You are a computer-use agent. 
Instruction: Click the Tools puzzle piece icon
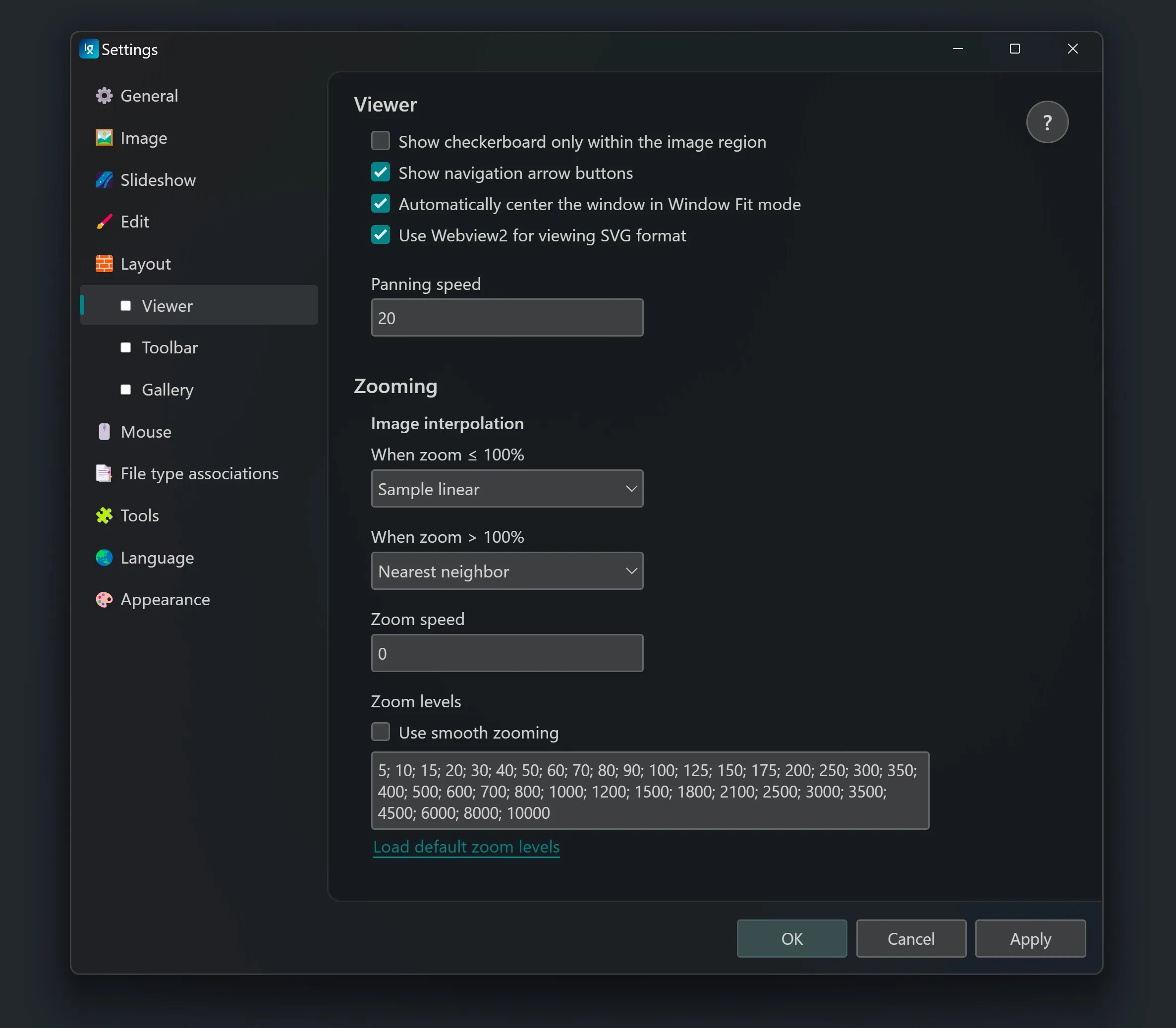point(104,515)
